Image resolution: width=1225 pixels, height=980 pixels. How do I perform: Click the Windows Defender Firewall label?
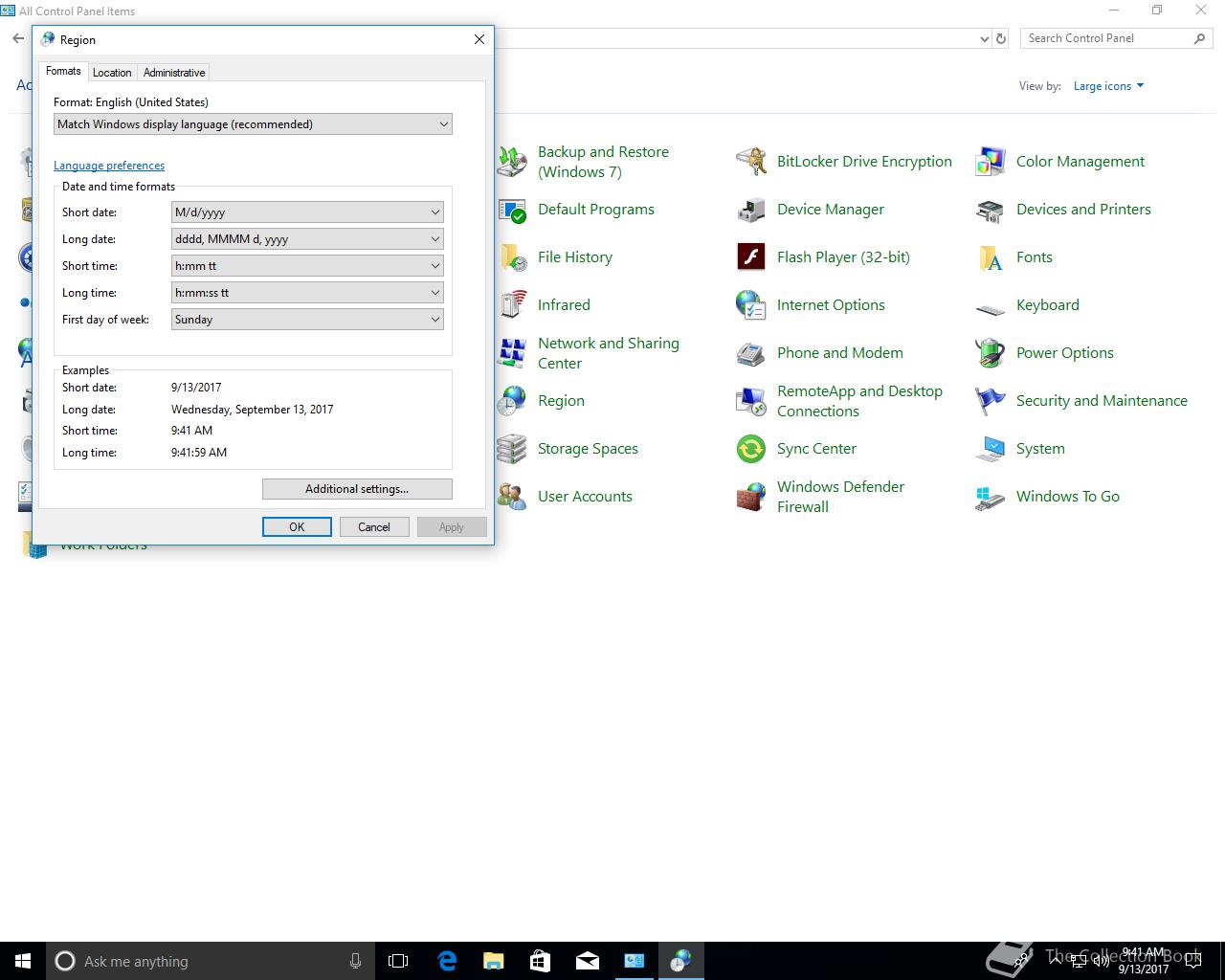tap(840, 497)
